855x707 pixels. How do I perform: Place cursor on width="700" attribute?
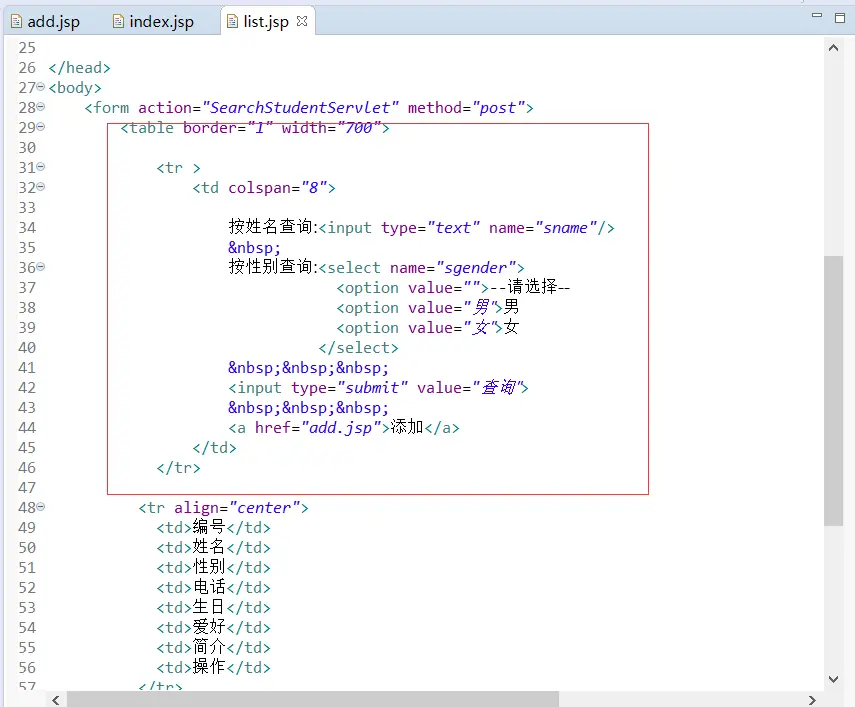click(331, 128)
